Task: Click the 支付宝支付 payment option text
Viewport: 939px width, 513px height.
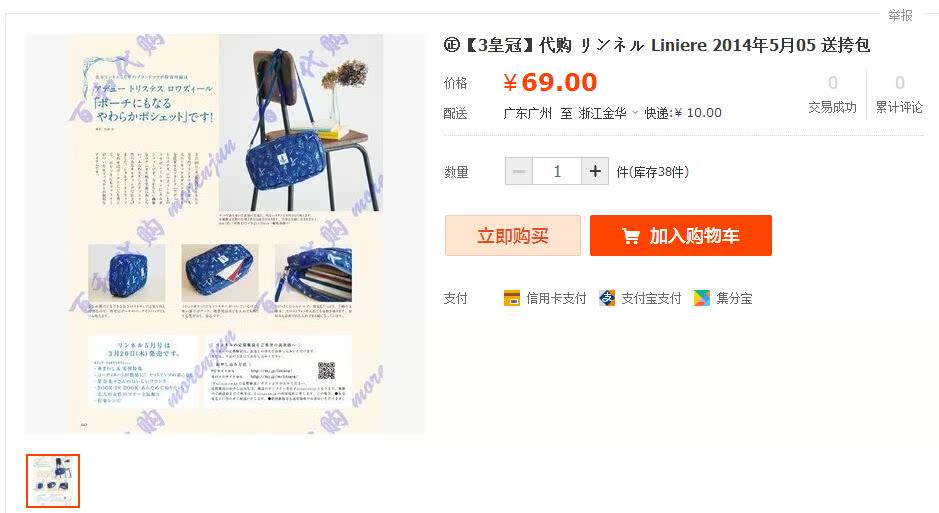Action: (x=651, y=298)
